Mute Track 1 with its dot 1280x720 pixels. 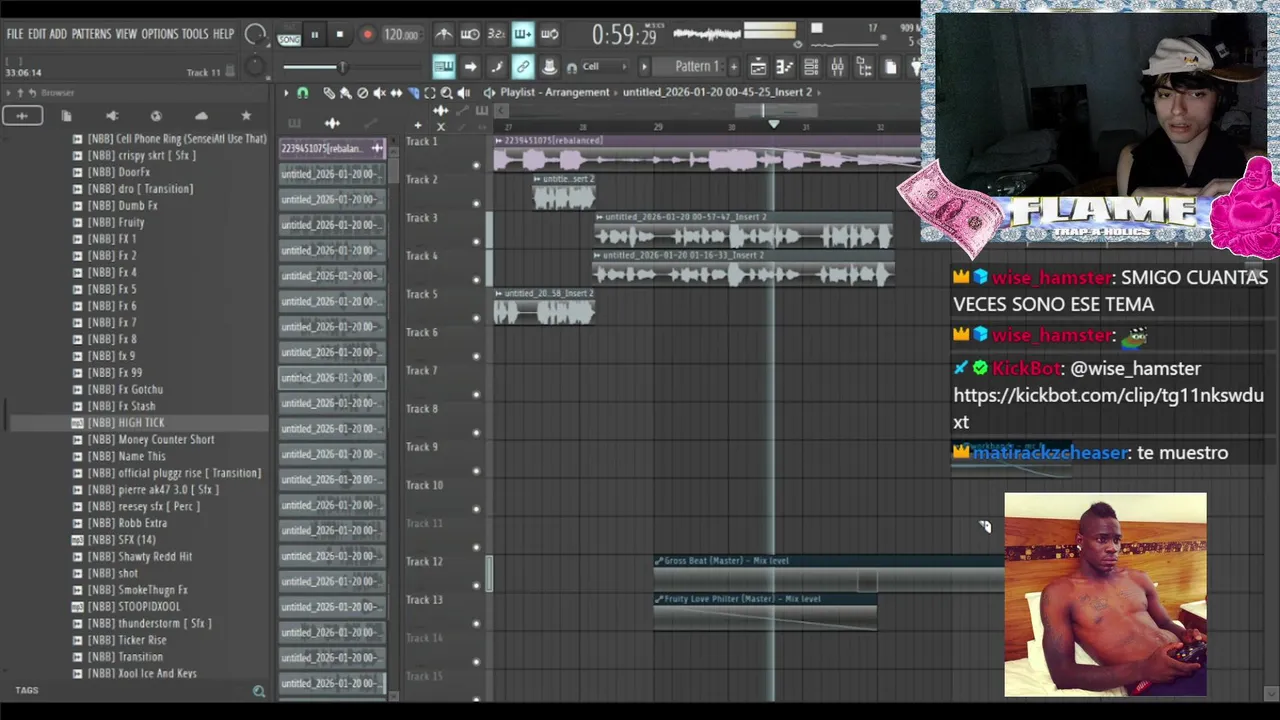[476, 165]
